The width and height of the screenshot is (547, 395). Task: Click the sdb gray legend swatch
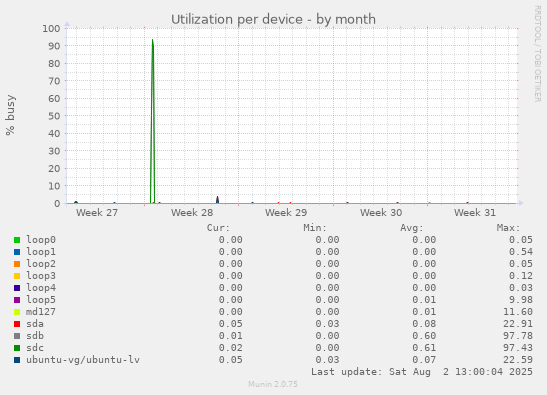point(17,336)
